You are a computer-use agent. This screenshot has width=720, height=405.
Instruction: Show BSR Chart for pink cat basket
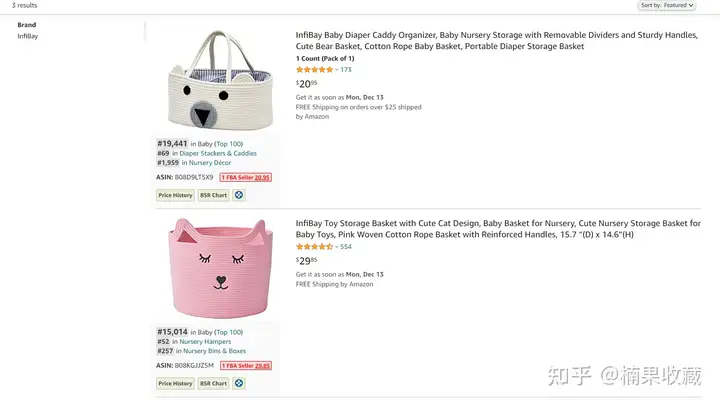(x=213, y=383)
